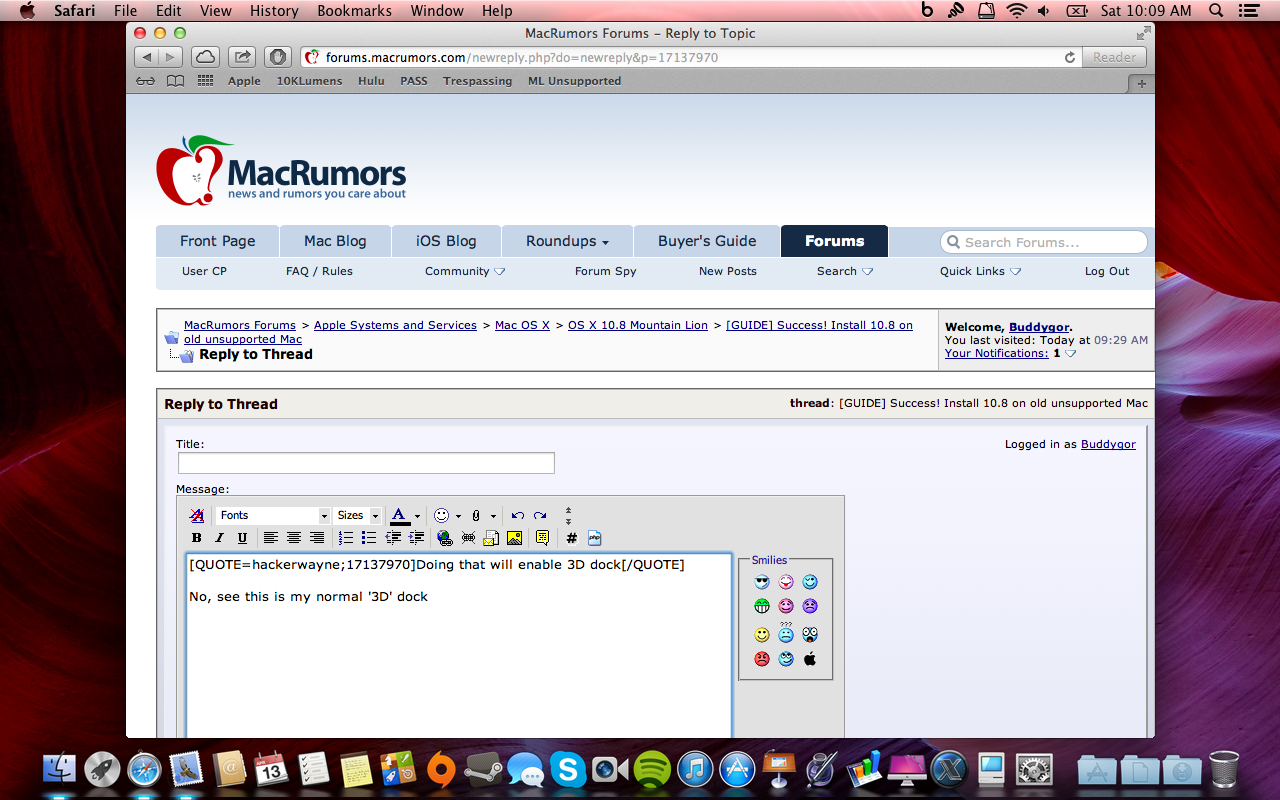Decrease indent in the editor
Screen dimensions: 1280x800
[393, 538]
